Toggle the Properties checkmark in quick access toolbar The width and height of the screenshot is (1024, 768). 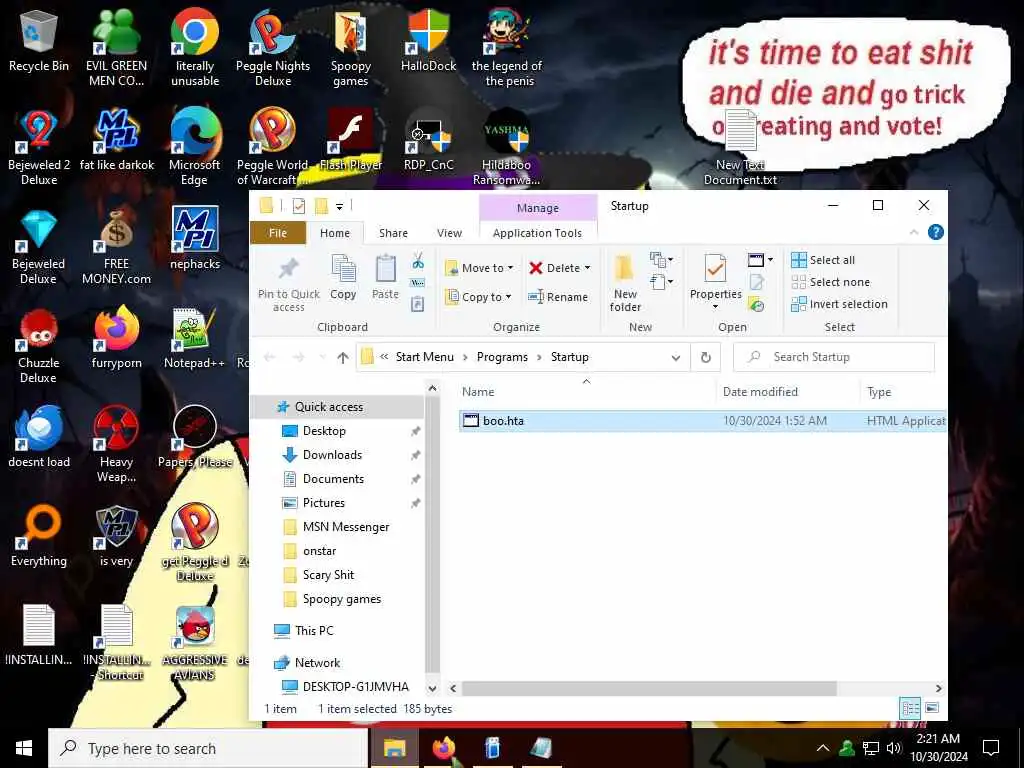coord(298,206)
